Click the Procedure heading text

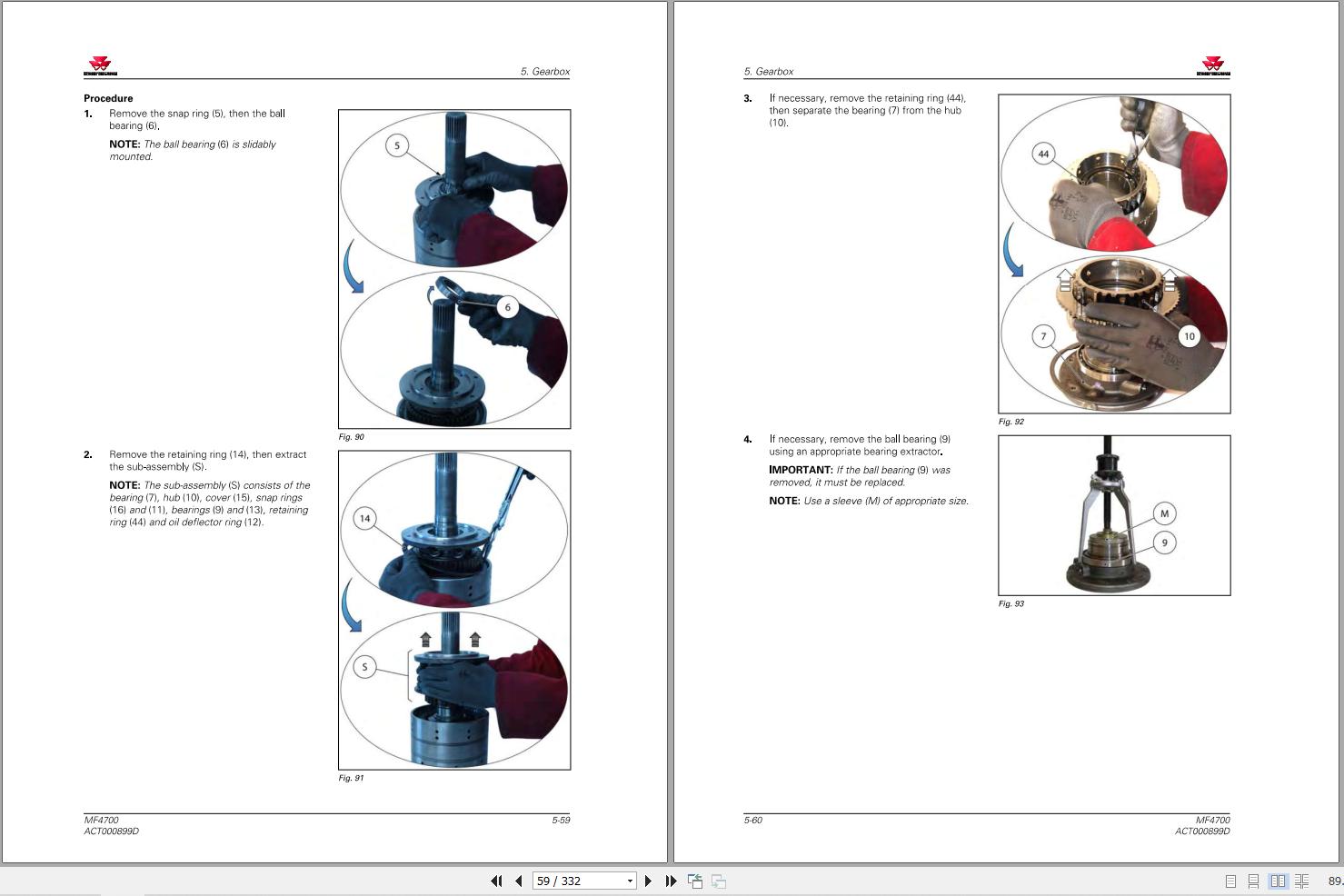click(x=108, y=98)
